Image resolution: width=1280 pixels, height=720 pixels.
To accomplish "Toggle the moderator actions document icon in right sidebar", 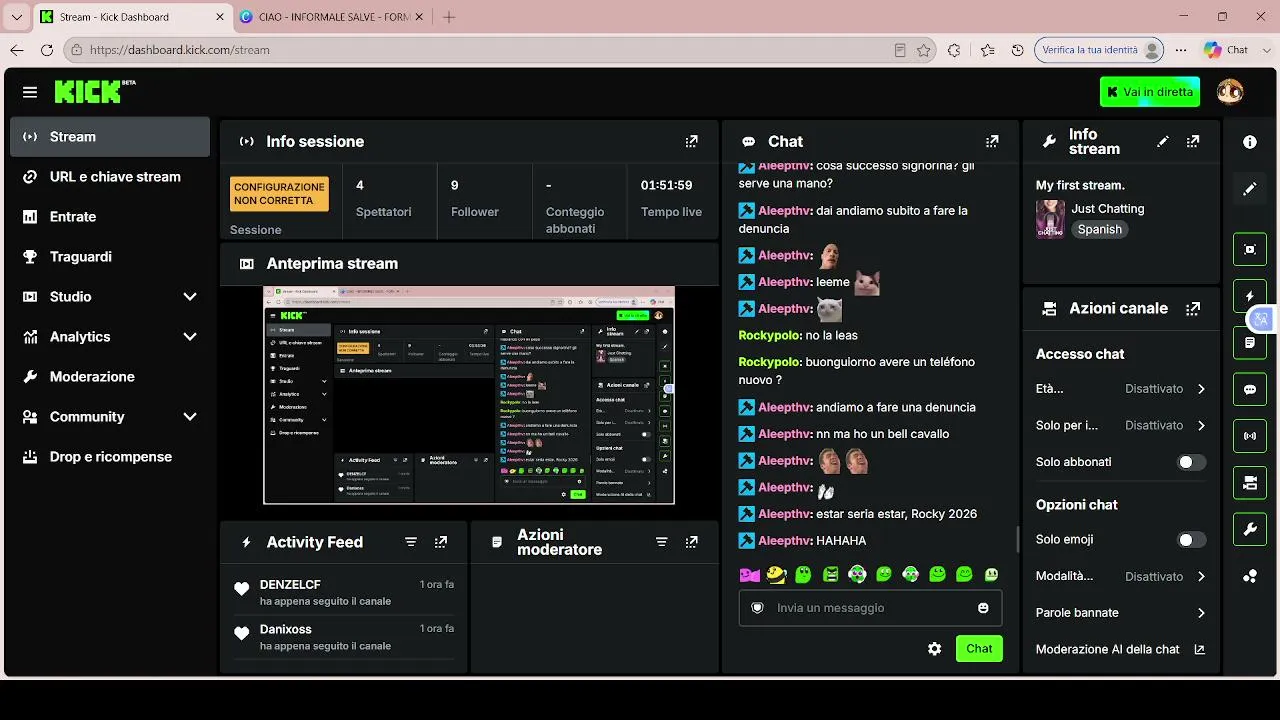I will 1250,343.
